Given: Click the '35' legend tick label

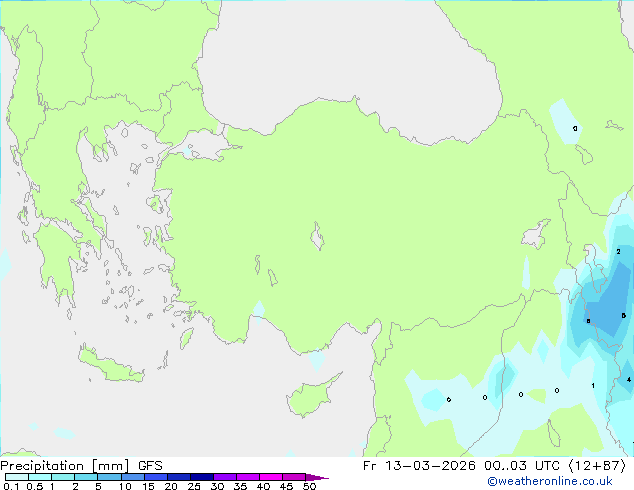Looking at the screenshot, I should pyautogui.click(x=240, y=486).
